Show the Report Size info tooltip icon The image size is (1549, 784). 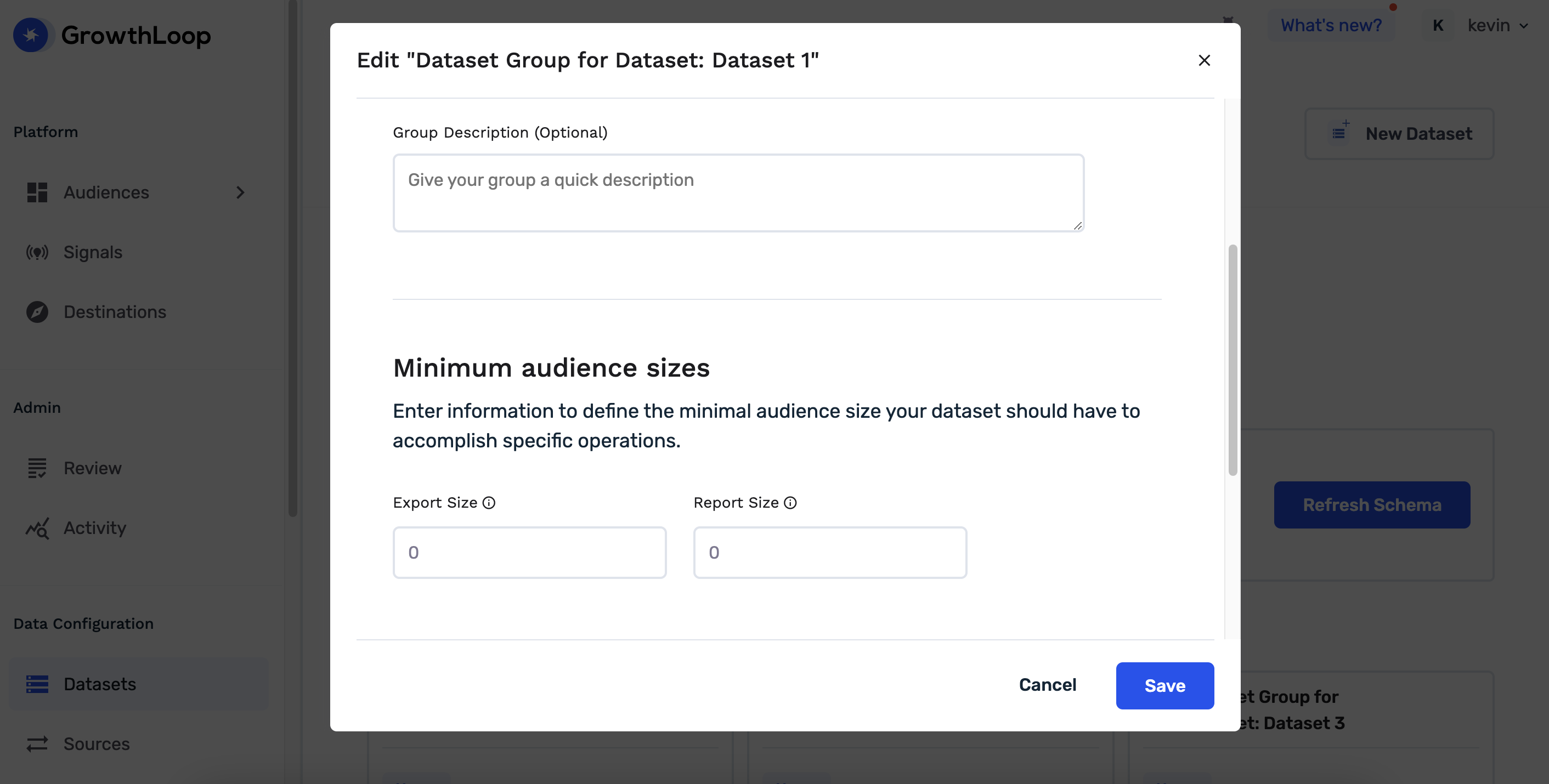click(790, 503)
